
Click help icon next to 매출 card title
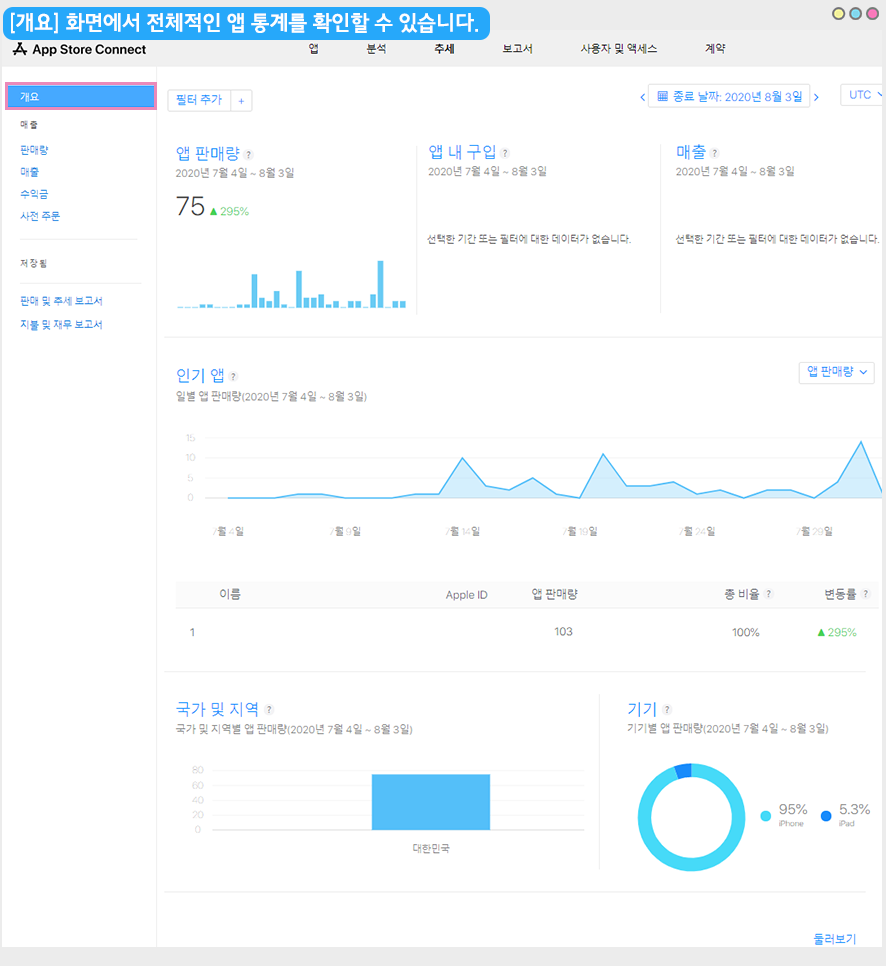[x=715, y=153]
